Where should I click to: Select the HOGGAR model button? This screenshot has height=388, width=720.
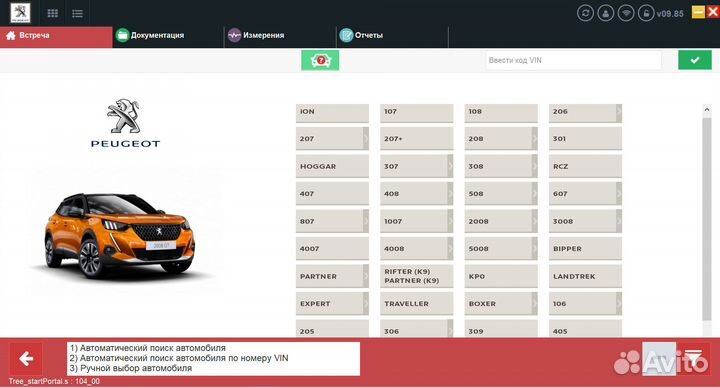pyautogui.click(x=332, y=166)
